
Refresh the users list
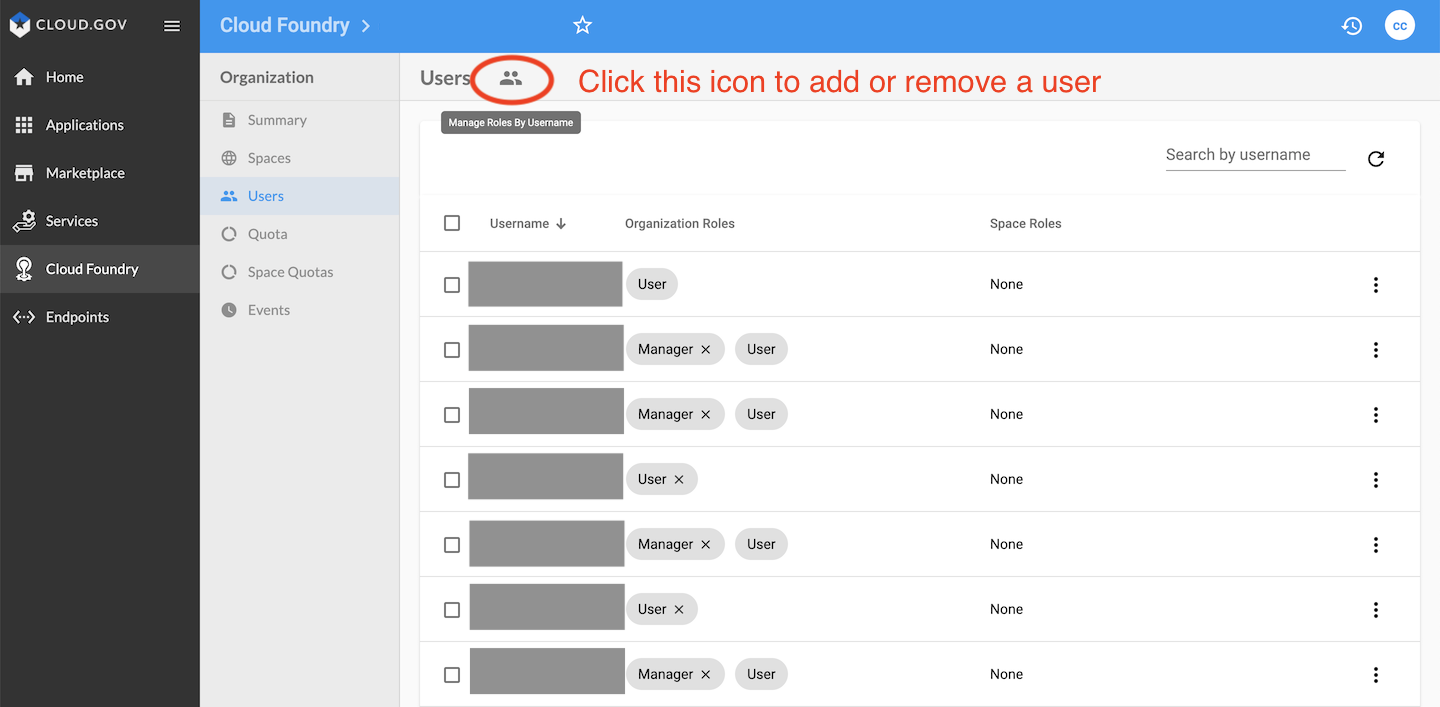[1376, 158]
